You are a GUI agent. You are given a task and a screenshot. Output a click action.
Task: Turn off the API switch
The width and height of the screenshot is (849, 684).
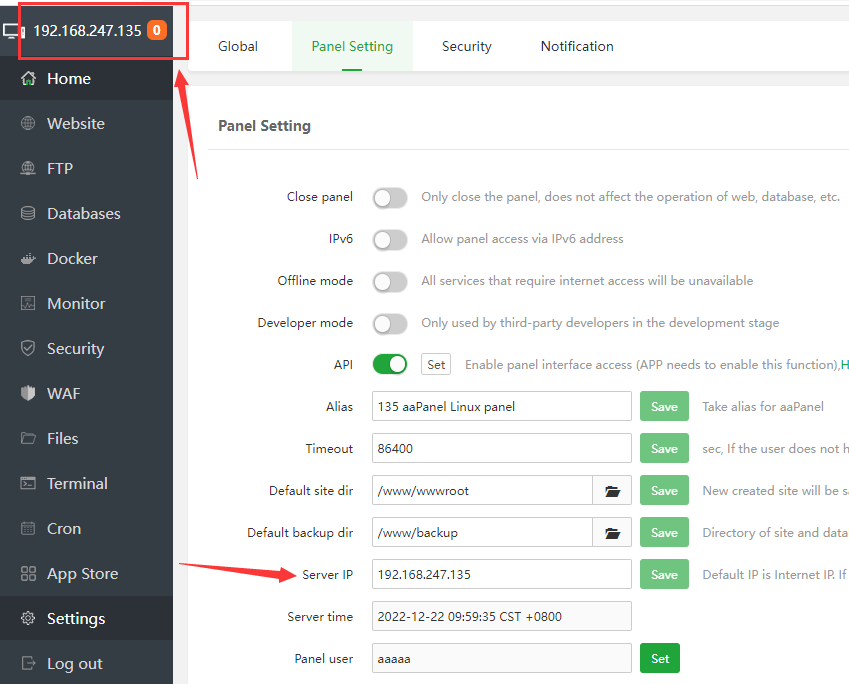coord(390,365)
